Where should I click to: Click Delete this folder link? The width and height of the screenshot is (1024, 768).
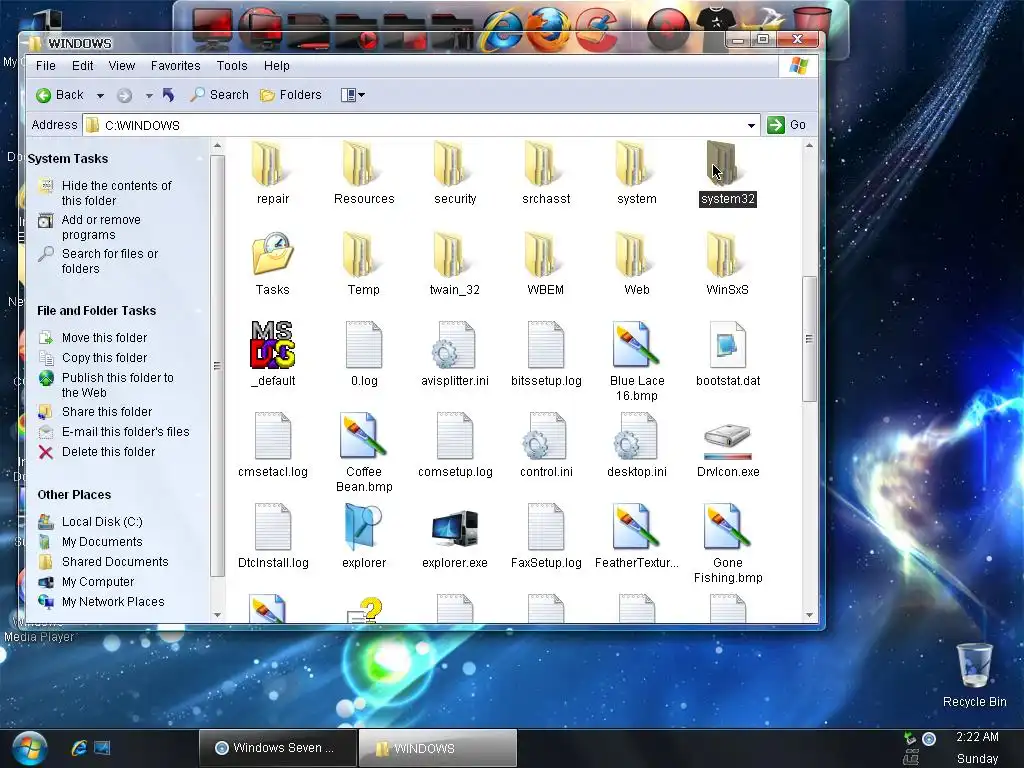coord(108,452)
